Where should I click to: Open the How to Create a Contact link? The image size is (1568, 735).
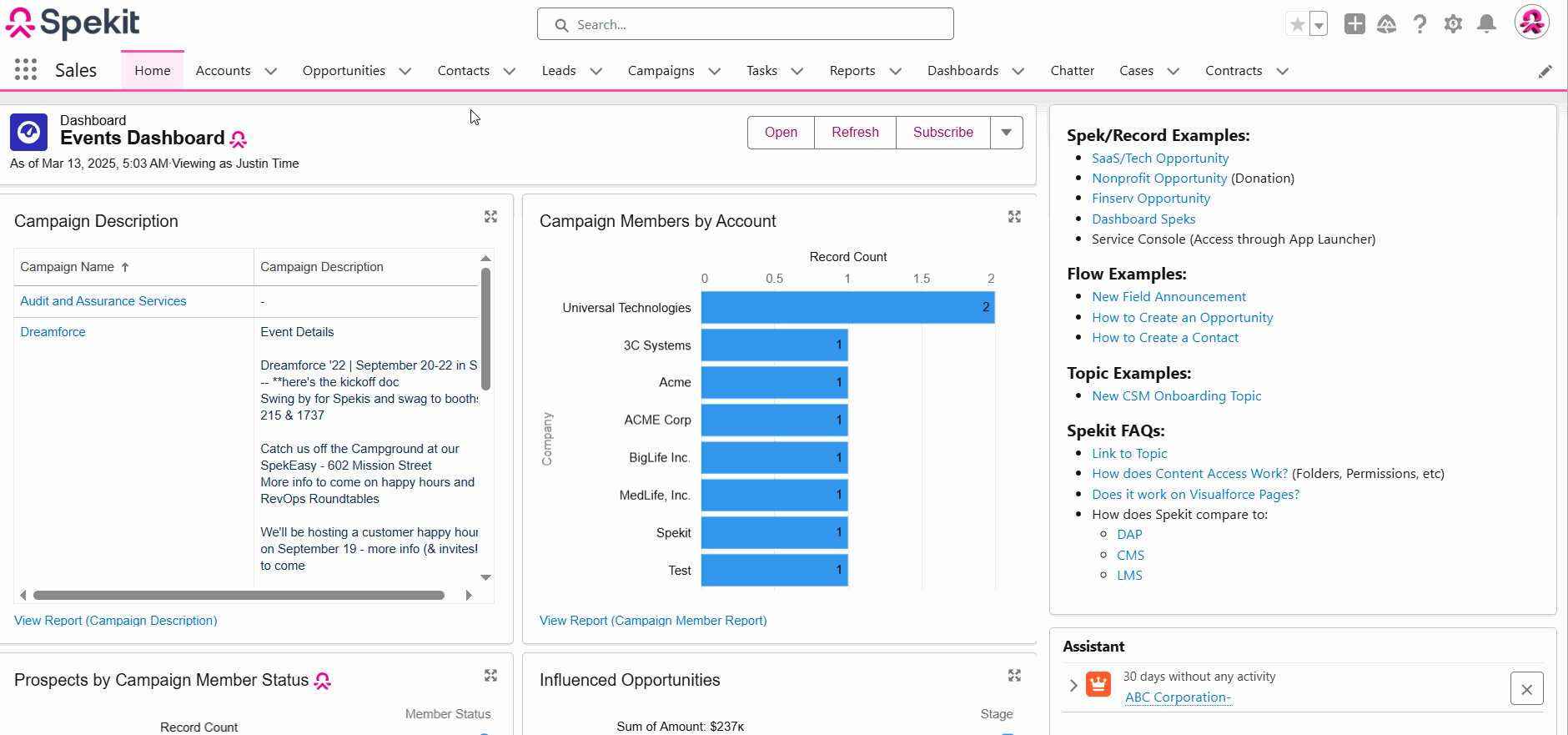pyautogui.click(x=1165, y=338)
